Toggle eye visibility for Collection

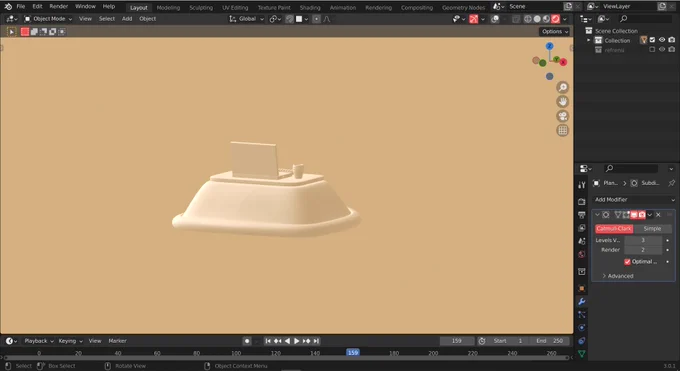coord(662,40)
